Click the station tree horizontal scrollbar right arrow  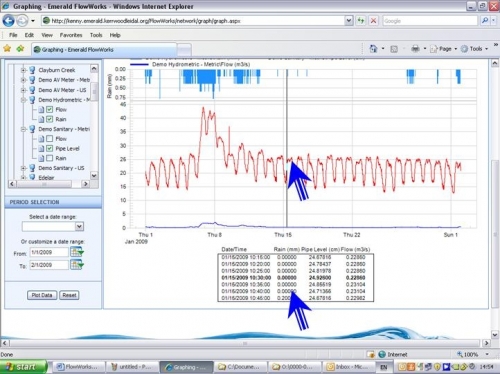click(x=86, y=184)
